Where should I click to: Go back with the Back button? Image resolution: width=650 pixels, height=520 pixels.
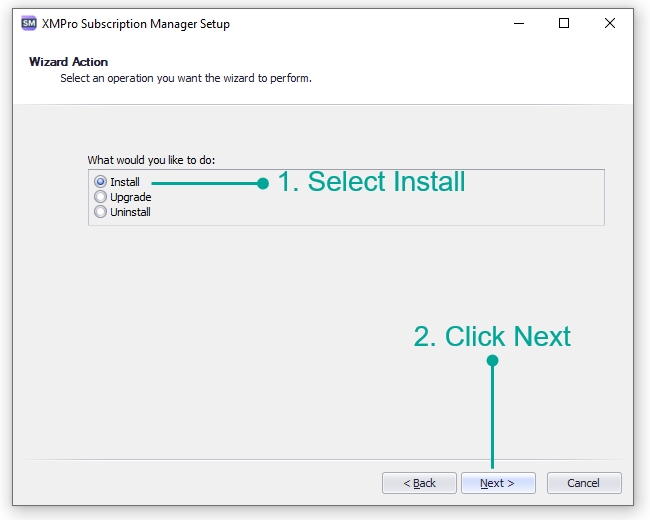(419, 483)
